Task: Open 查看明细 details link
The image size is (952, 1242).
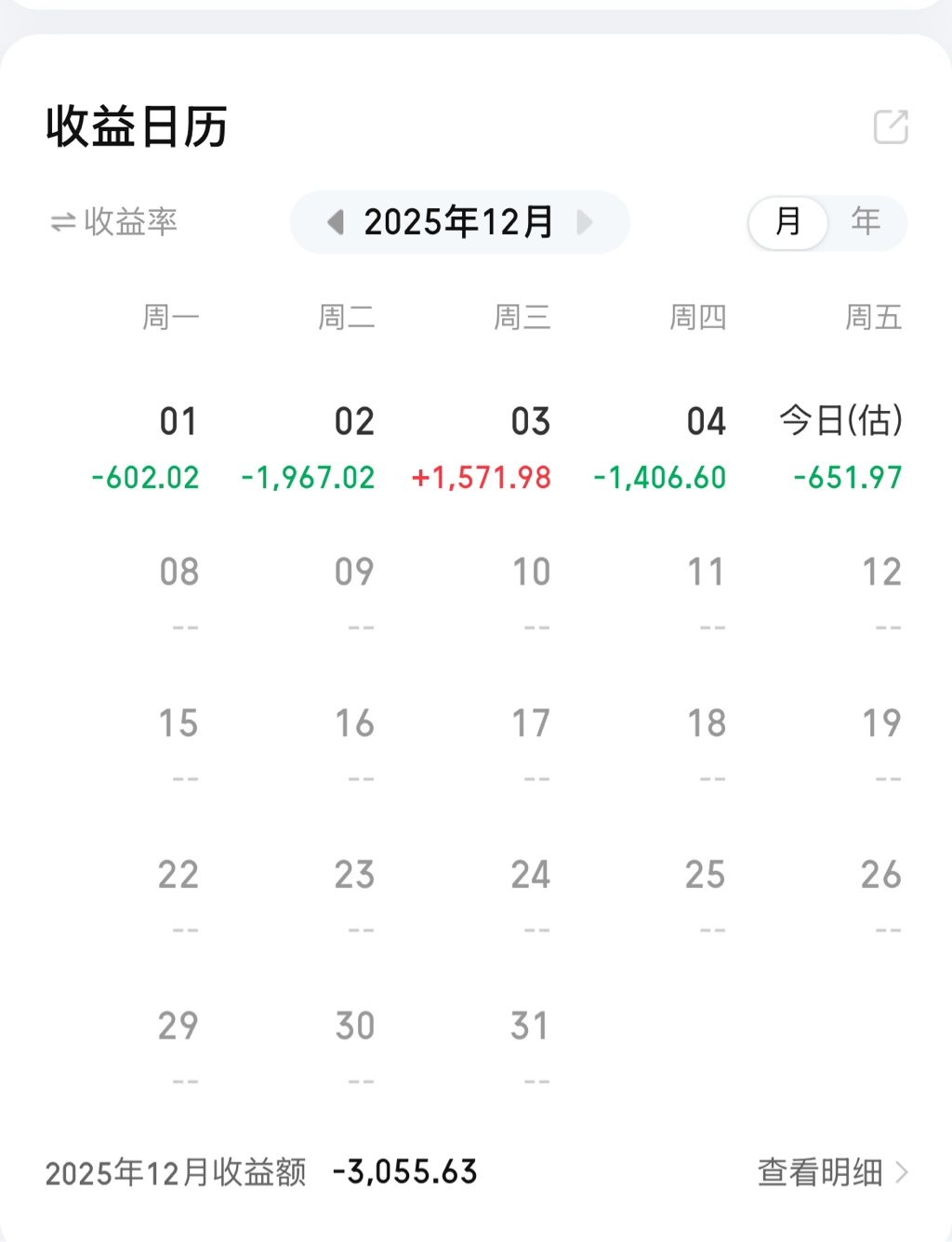Action: click(819, 1172)
